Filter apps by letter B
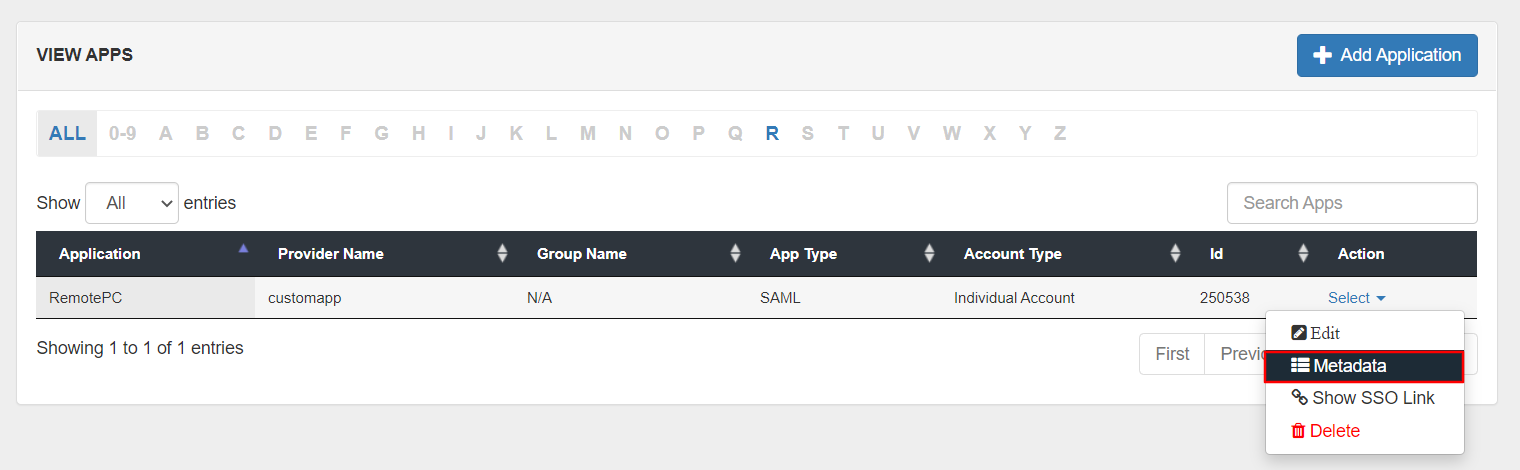The image size is (1520, 470). pyautogui.click(x=202, y=133)
